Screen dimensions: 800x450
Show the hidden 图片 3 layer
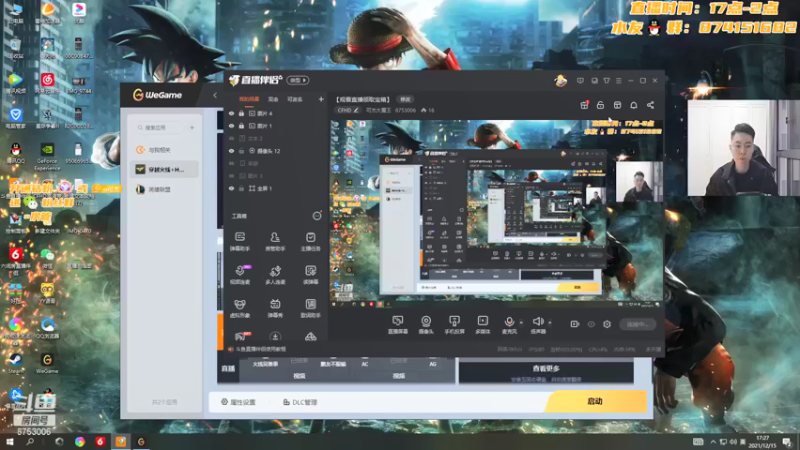(232, 176)
